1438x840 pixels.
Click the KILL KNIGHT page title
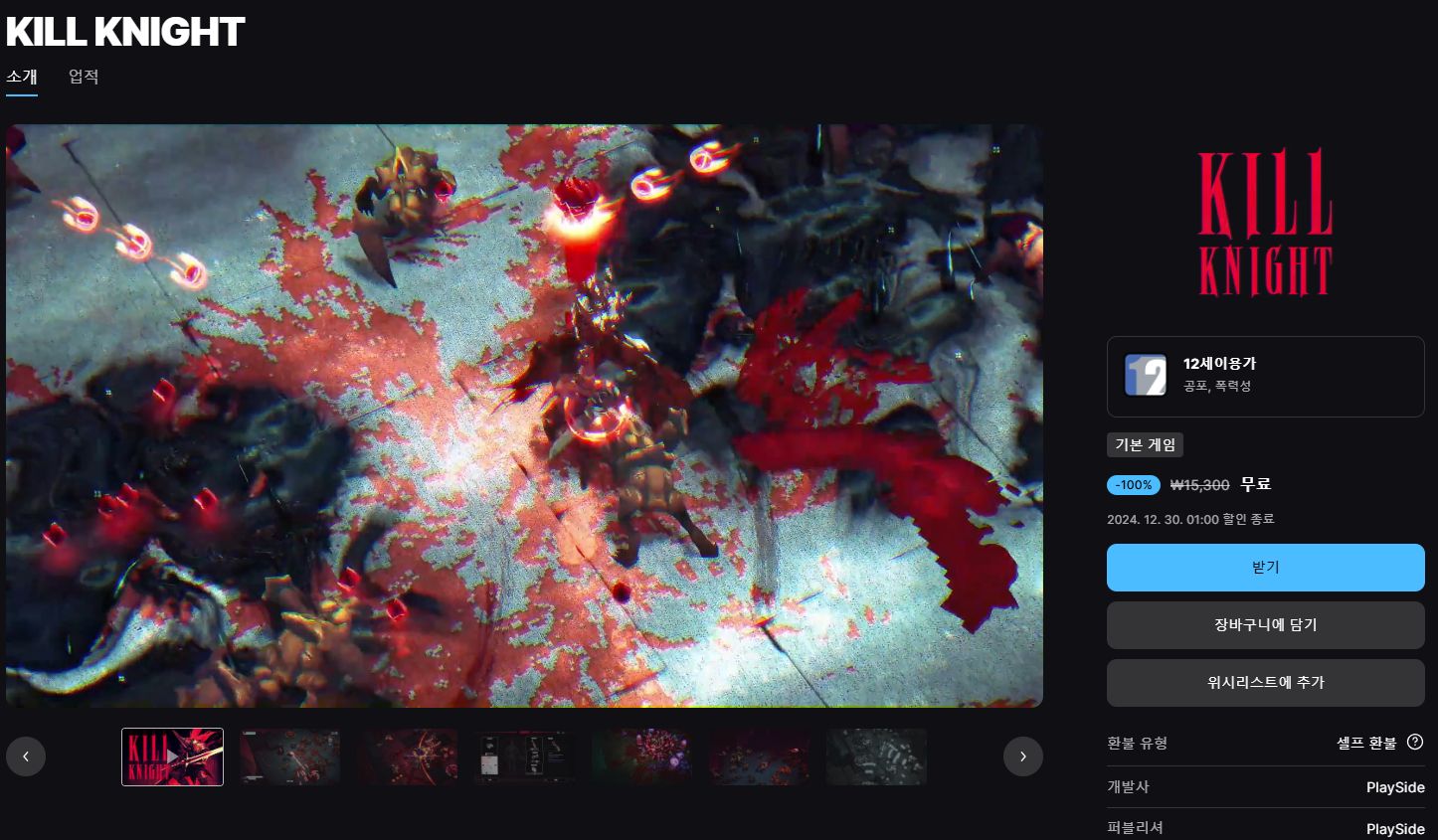click(x=125, y=32)
